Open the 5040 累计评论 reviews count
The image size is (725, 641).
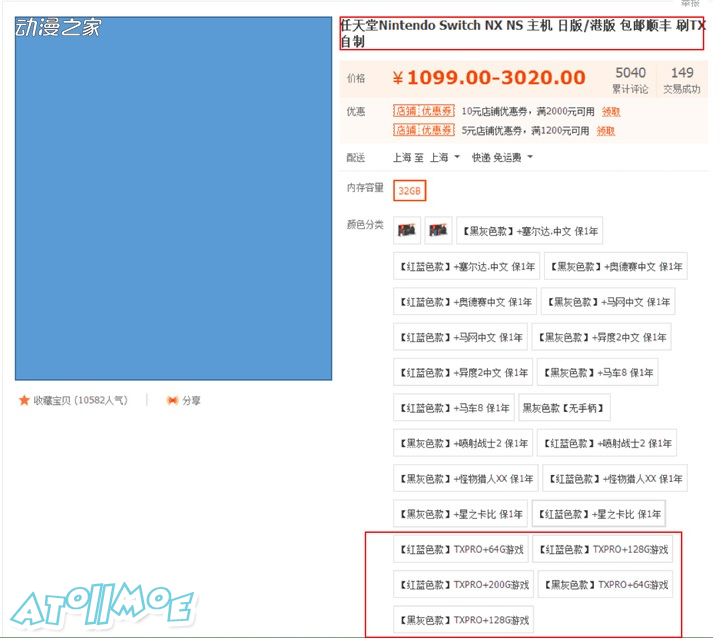[x=630, y=80]
